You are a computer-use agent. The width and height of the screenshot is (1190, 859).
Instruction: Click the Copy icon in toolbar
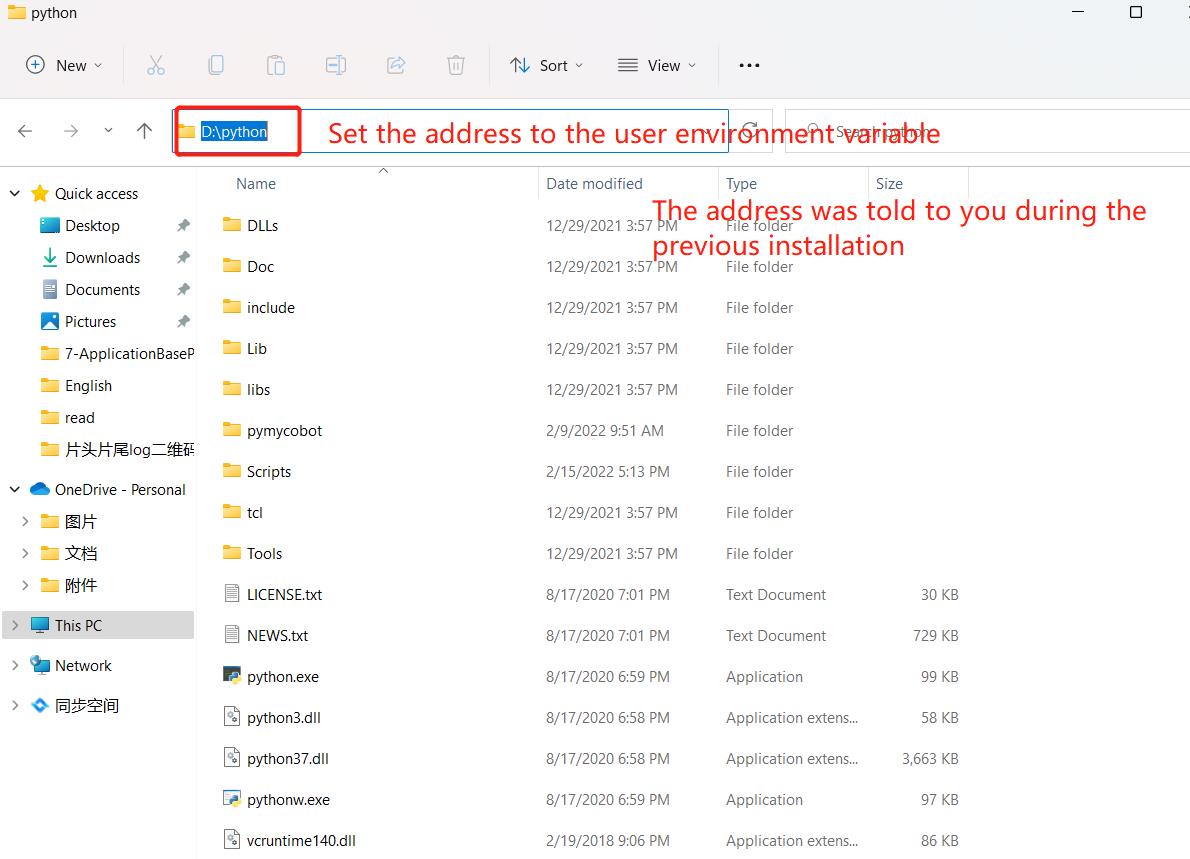[215, 66]
